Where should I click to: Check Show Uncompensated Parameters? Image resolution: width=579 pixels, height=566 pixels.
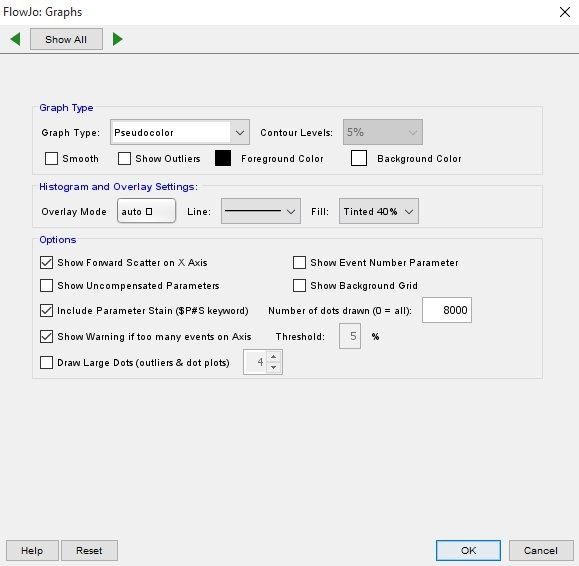coord(46,285)
